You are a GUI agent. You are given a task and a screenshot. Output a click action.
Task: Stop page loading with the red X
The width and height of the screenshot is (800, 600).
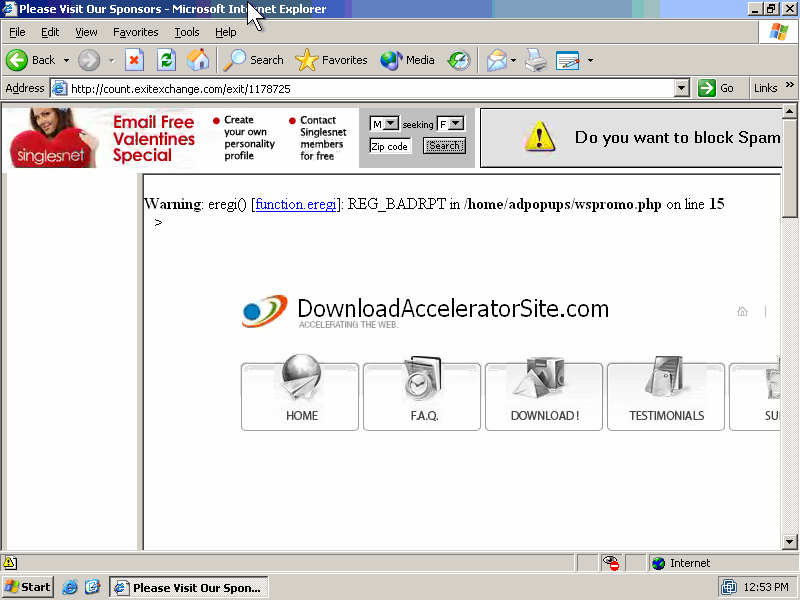click(x=134, y=60)
